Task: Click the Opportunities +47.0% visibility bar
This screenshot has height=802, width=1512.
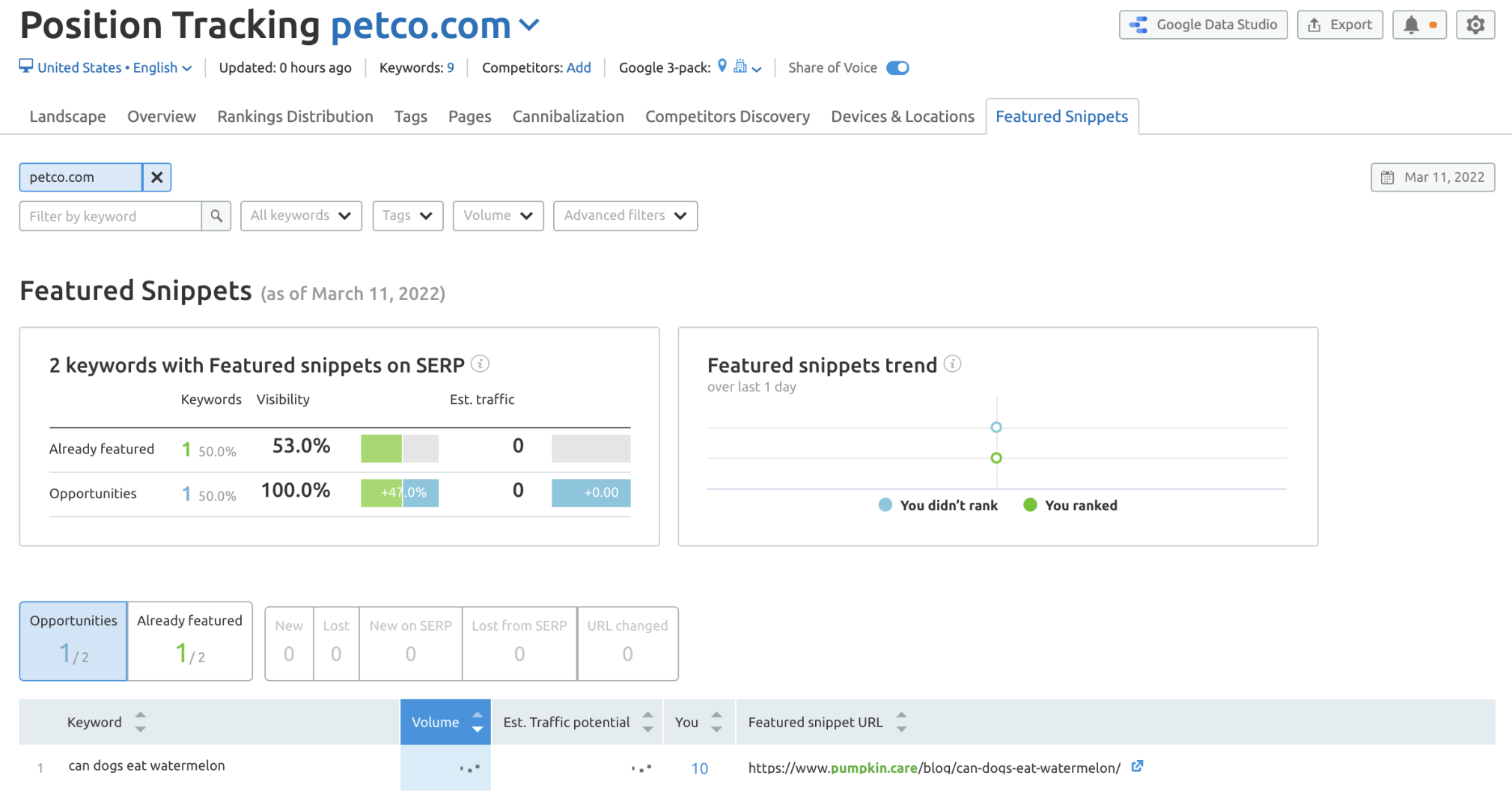Action: click(400, 493)
